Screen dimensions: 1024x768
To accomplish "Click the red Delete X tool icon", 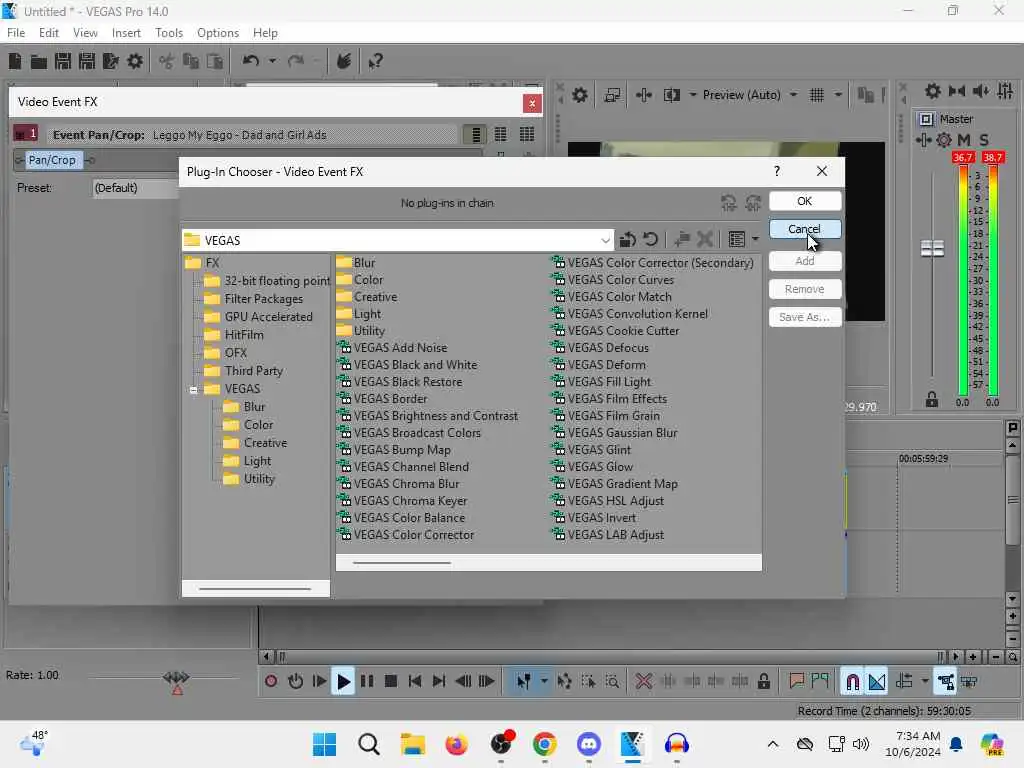I will coord(643,682).
